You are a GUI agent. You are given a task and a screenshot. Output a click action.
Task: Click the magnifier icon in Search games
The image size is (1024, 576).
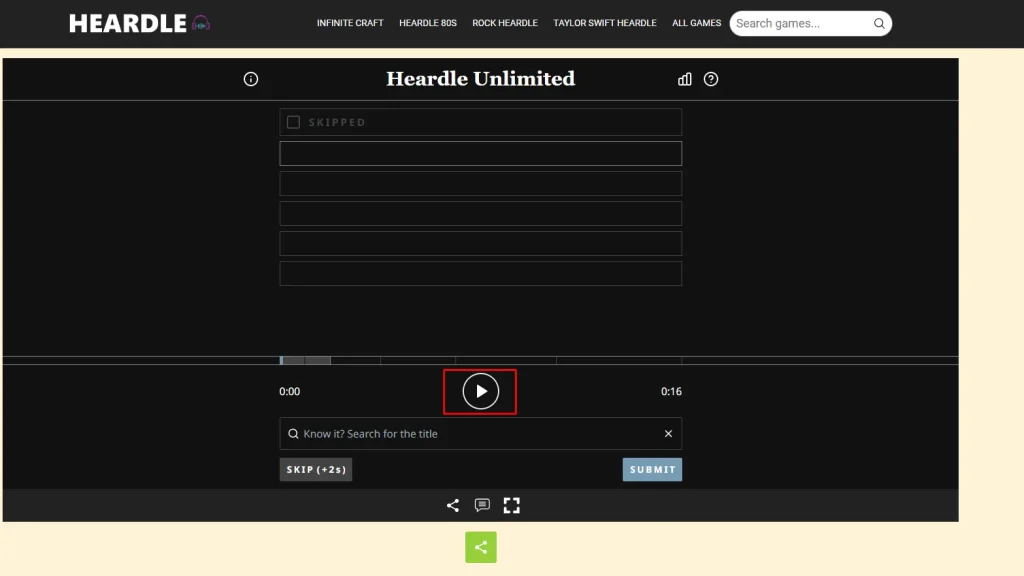point(879,23)
